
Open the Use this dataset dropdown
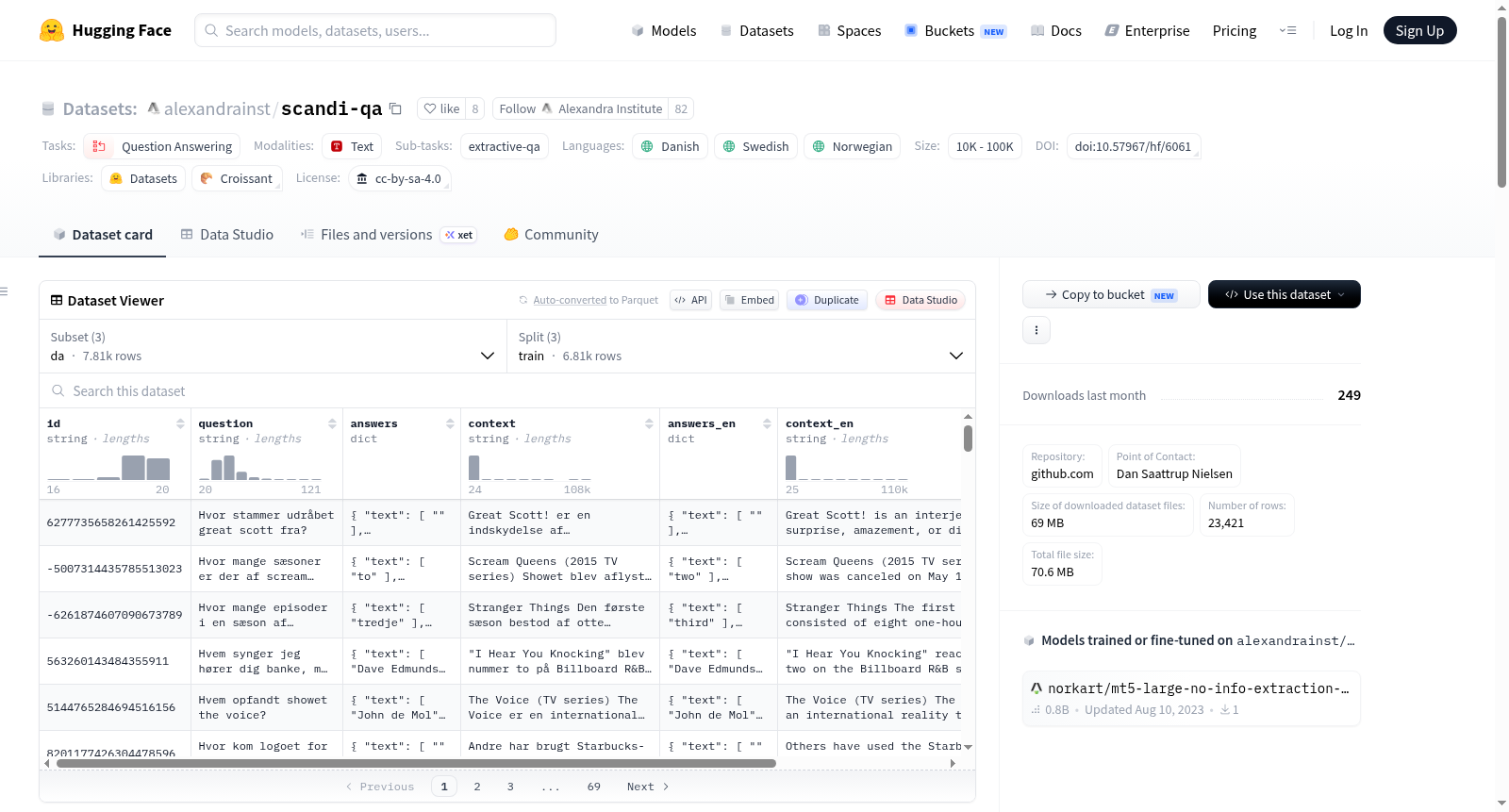click(x=1284, y=294)
